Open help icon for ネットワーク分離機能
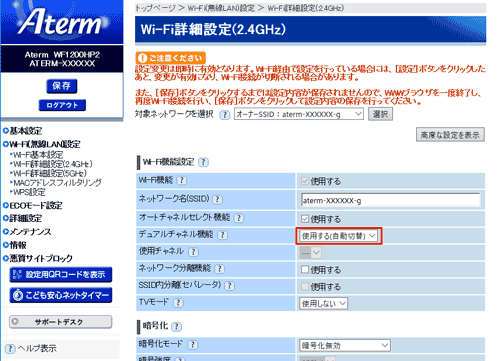 (219, 269)
